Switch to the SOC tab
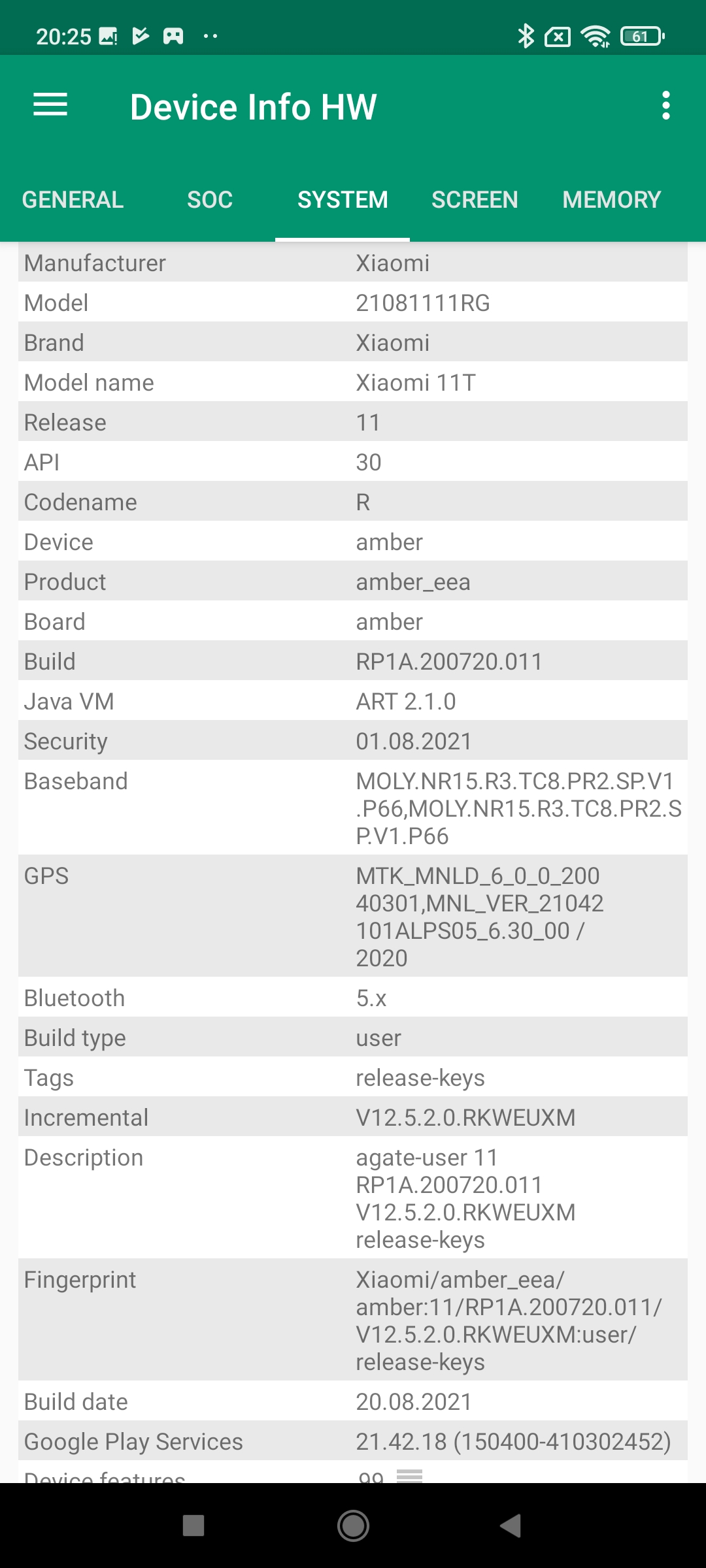The image size is (706, 1568). click(x=210, y=200)
